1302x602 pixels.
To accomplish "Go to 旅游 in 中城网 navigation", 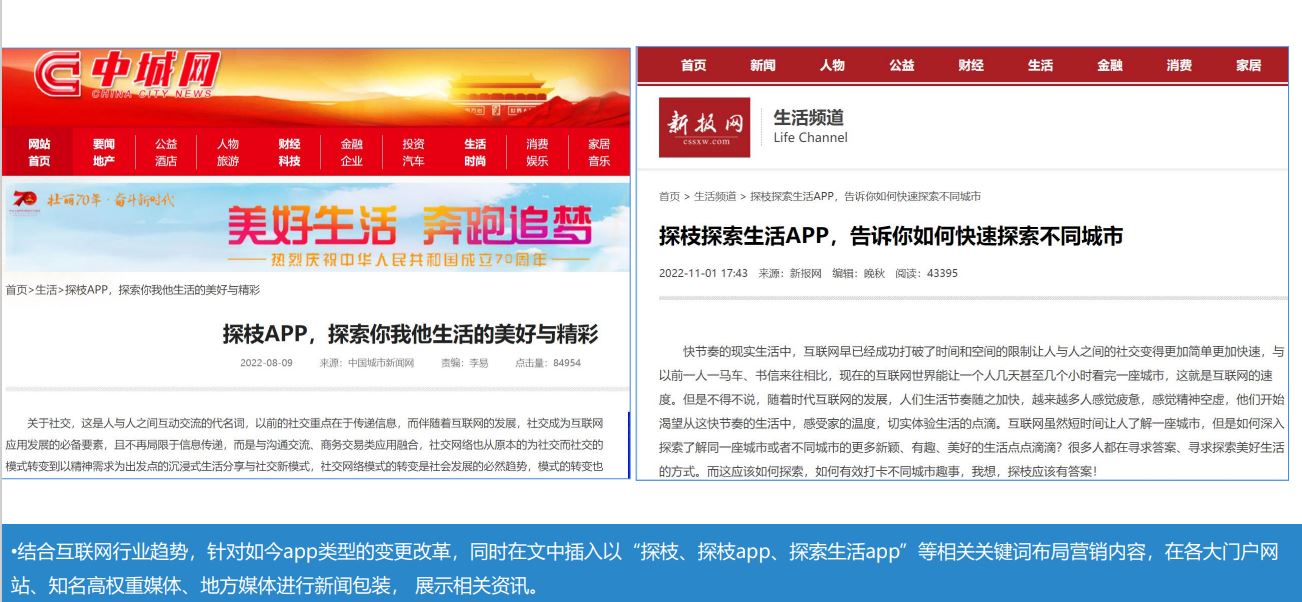I will pyautogui.click(x=228, y=161).
